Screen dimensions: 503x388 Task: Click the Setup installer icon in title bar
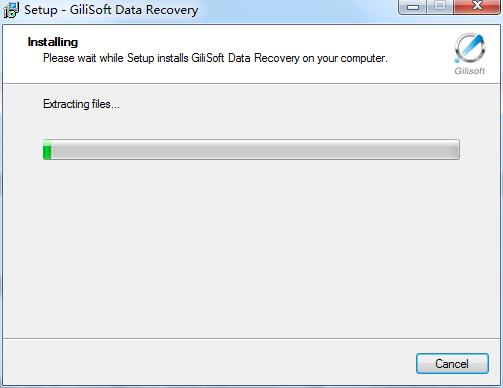point(11,10)
